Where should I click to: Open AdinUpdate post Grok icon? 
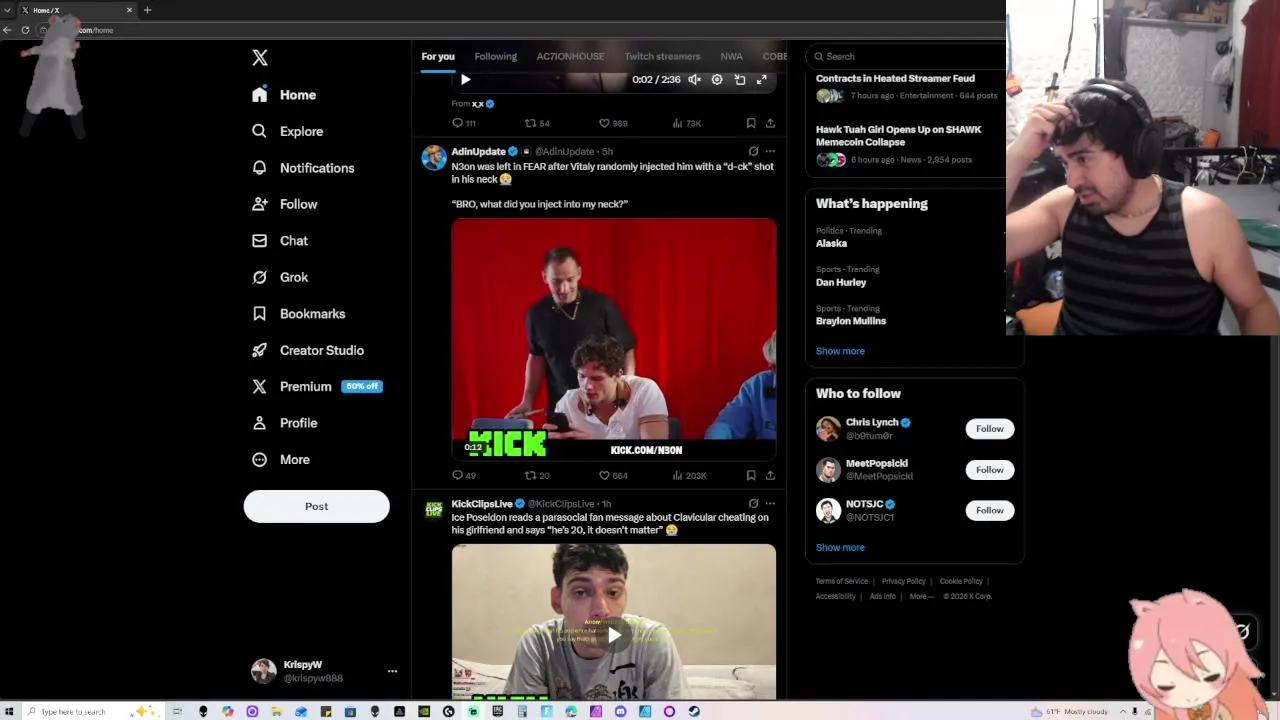tap(753, 152)
